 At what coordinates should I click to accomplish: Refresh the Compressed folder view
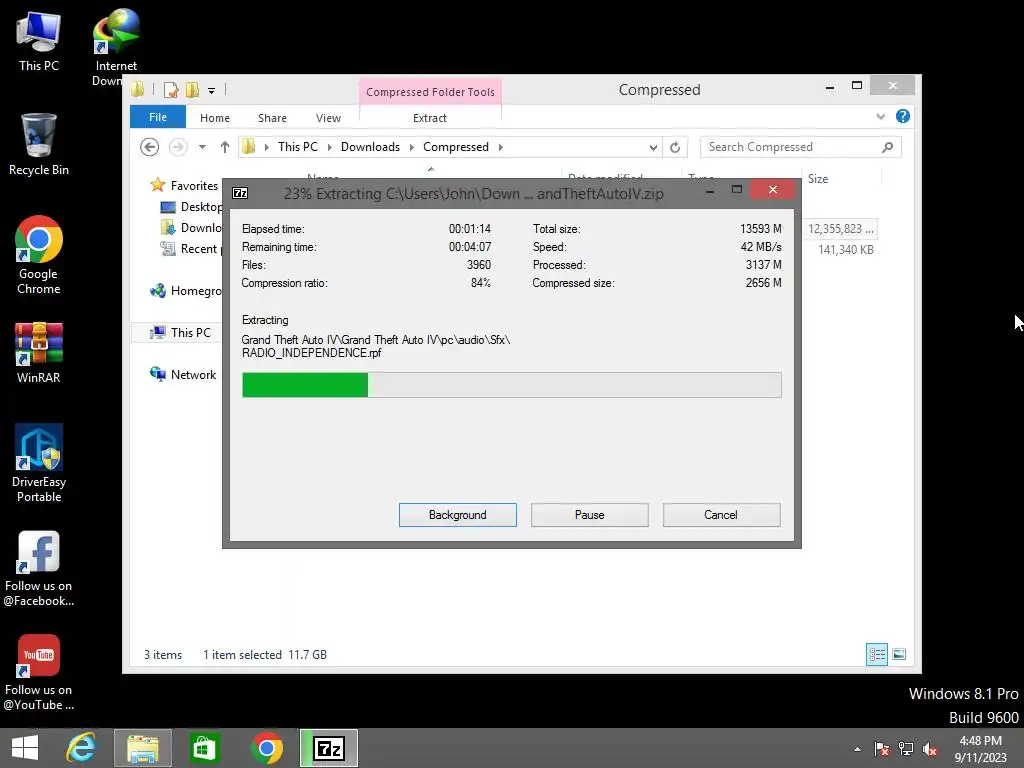pyautogui.click(x=675, y=147)
